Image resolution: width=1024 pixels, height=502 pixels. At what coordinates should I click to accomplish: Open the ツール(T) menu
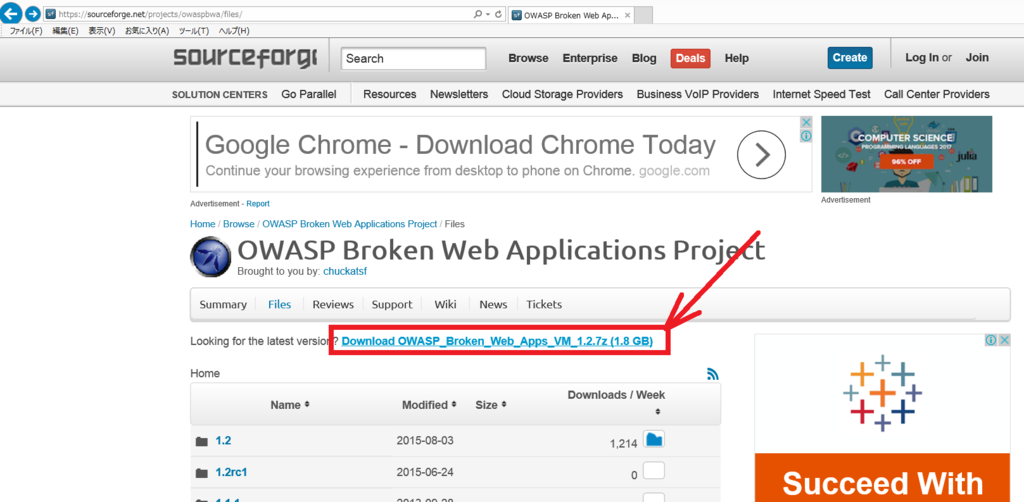point(194,31)
